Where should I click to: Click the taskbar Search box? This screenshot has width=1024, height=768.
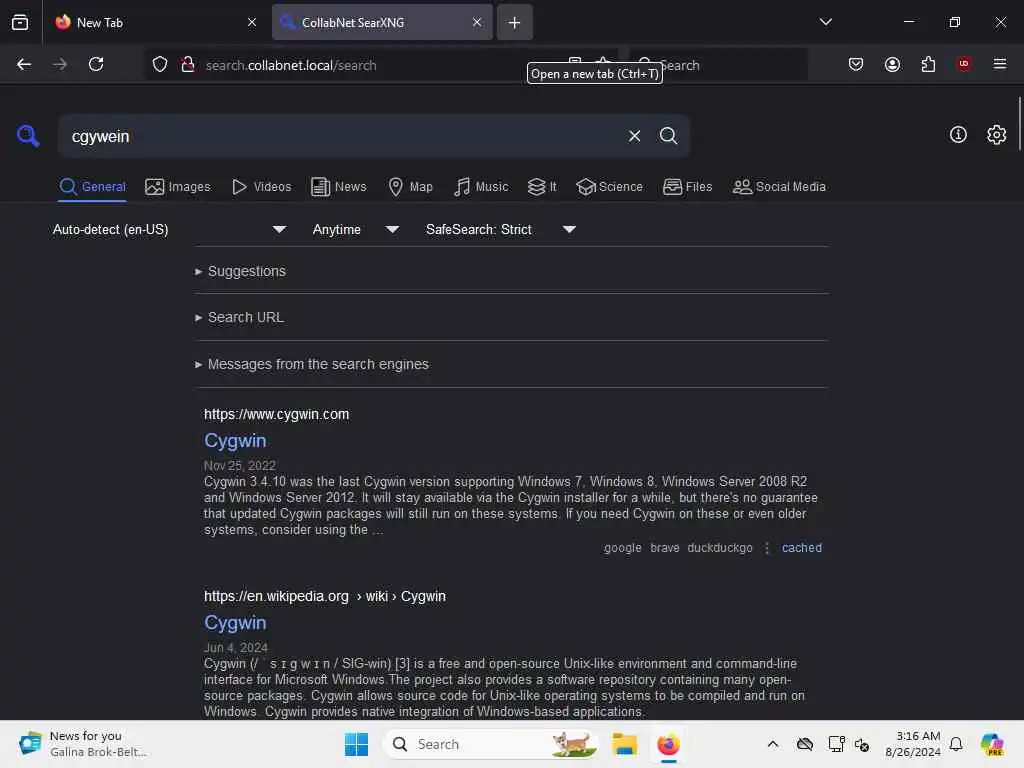tap(490, 744)
